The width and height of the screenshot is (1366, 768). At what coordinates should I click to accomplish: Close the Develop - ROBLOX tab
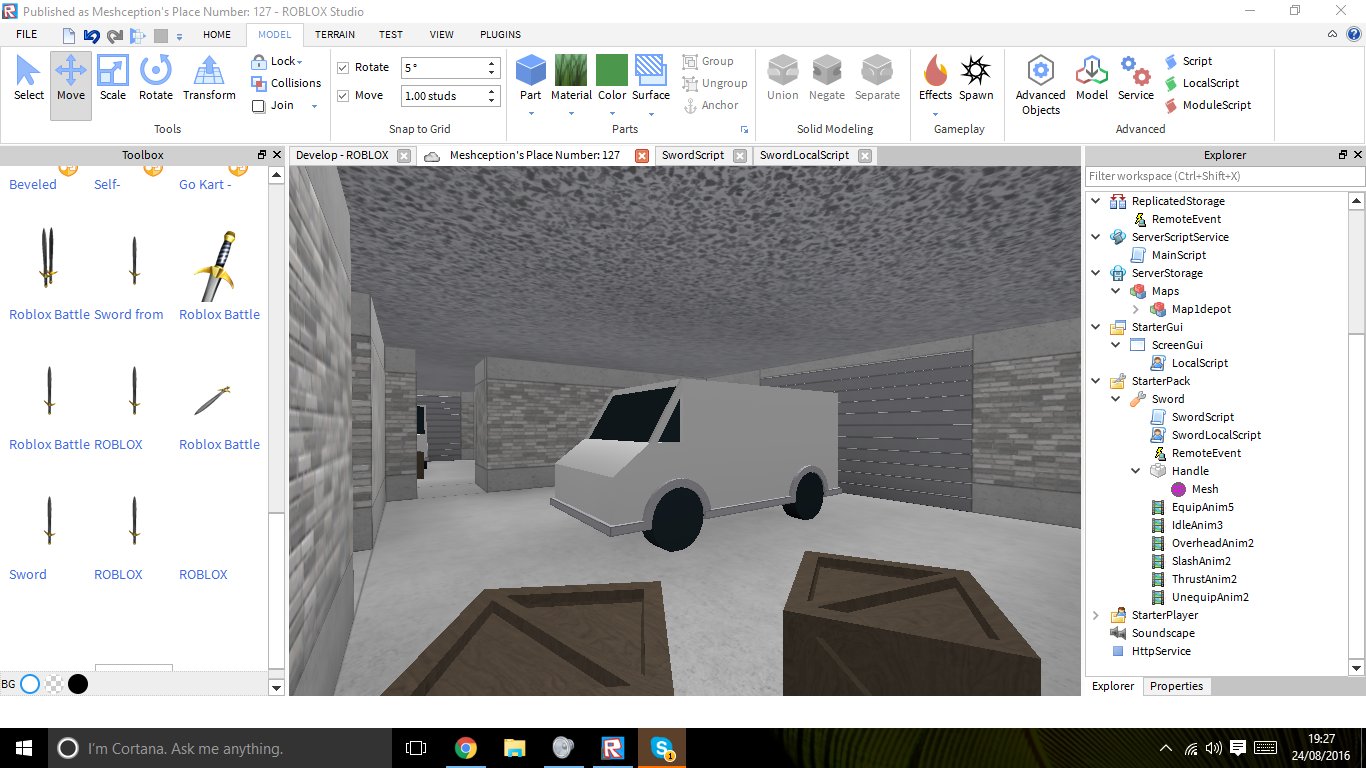coord(403,155)
